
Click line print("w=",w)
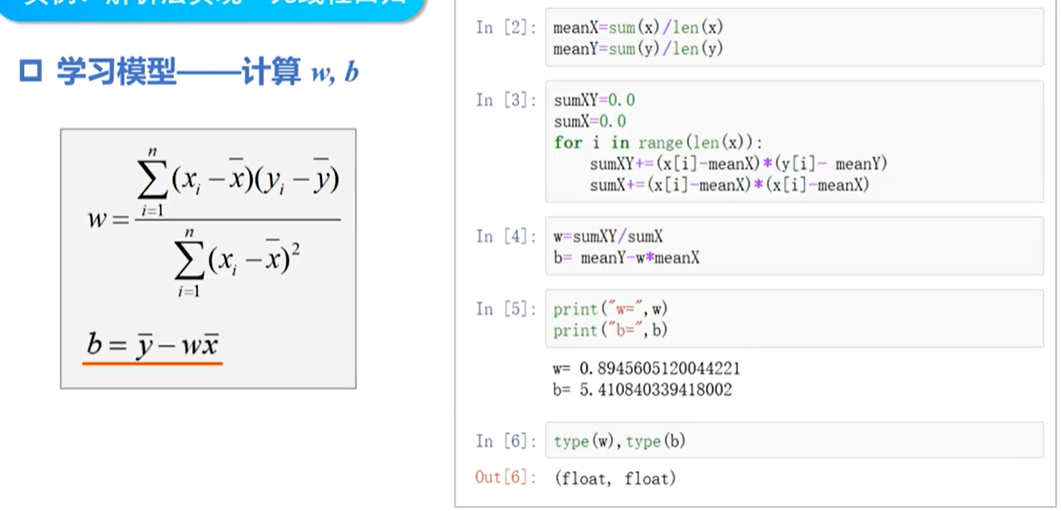(x=610, y=309)
